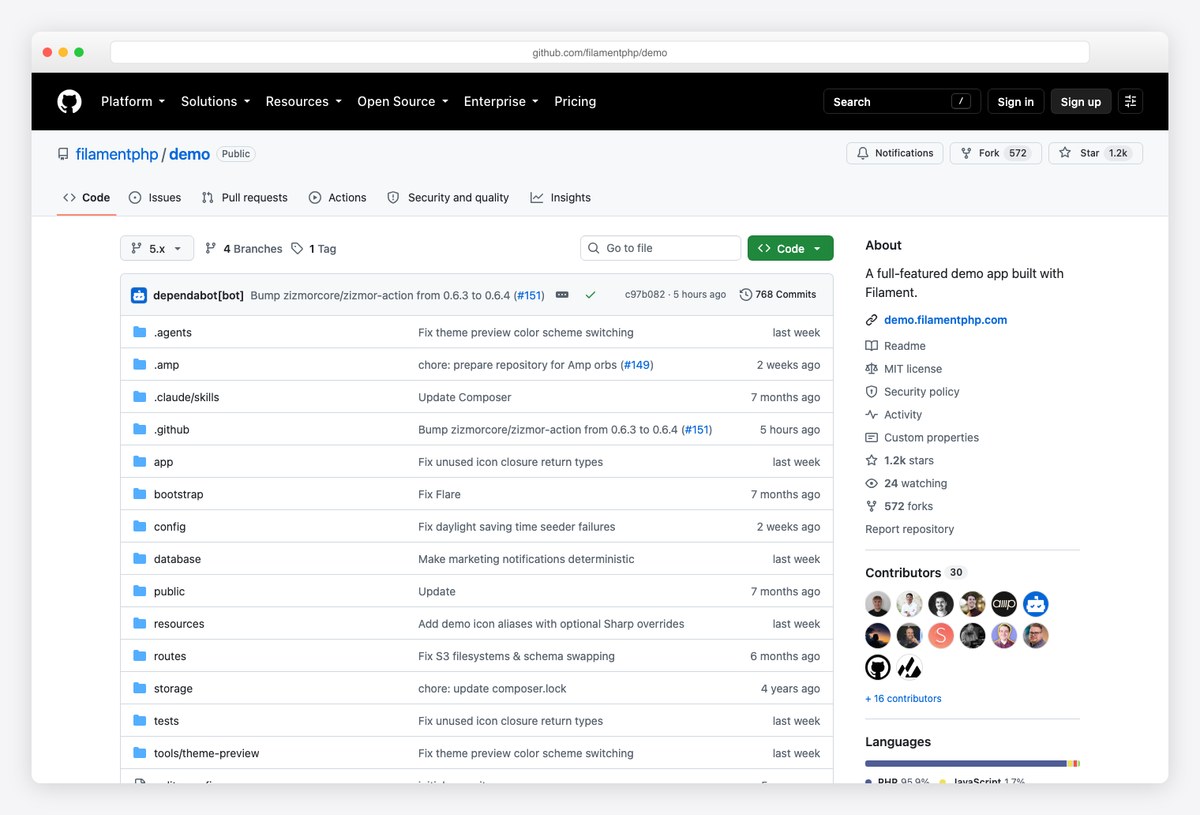Open the filamentphp owner link
Viewport: 1200px width, 815px height.
[117, 154]
